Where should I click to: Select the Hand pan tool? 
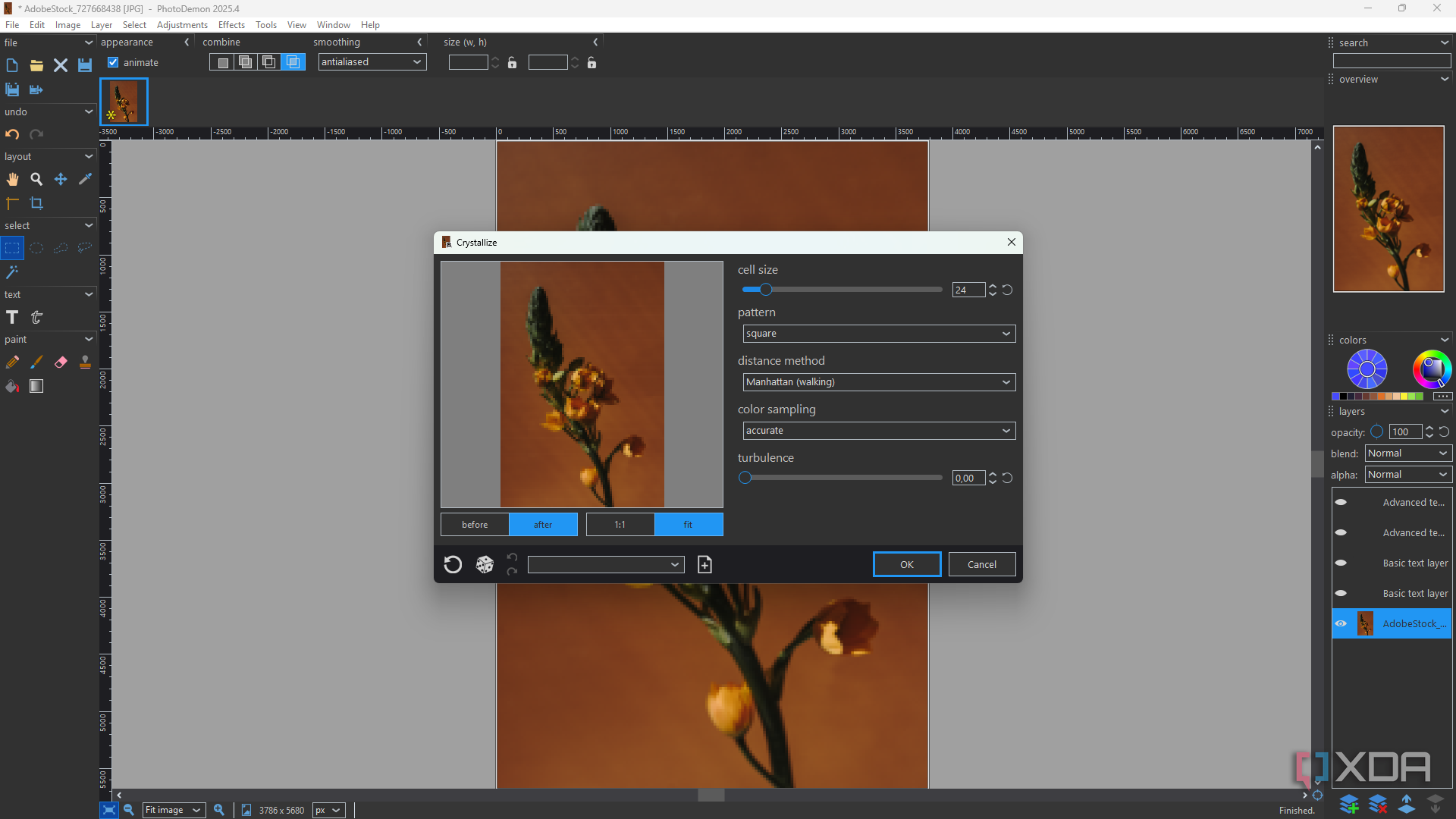(12, 180)
